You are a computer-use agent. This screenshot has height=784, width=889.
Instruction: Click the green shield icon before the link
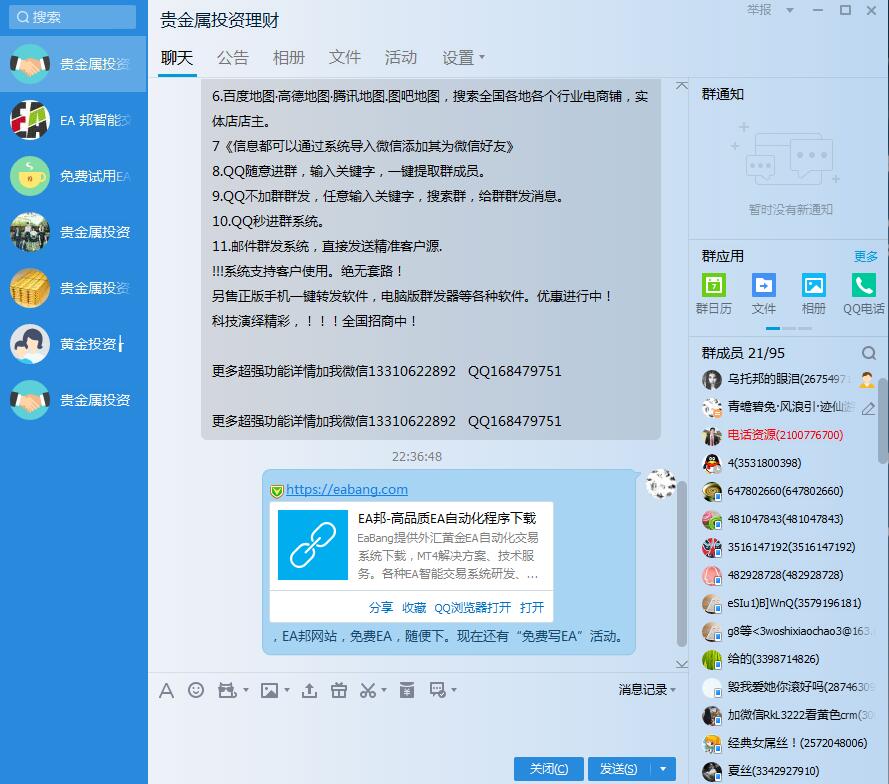277,490
